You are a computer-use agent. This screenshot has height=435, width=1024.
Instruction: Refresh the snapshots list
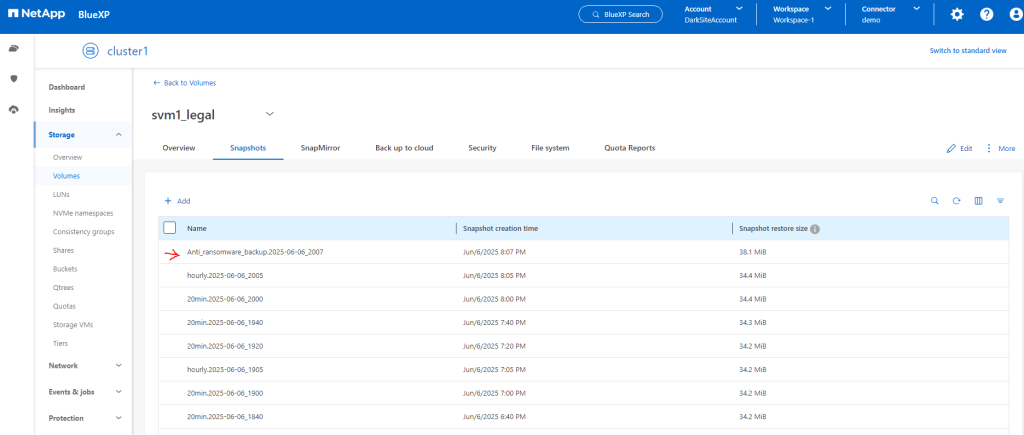point(957,201)
